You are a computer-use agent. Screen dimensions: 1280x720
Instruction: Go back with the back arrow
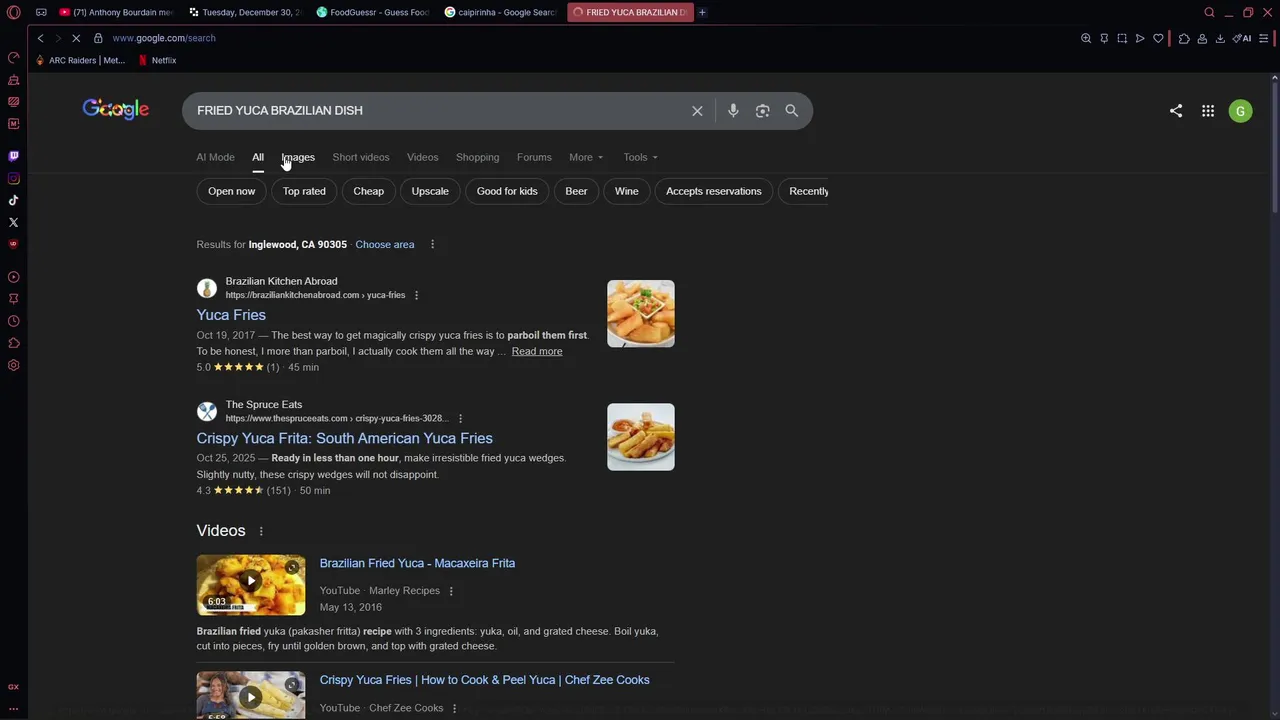[40, 38]
